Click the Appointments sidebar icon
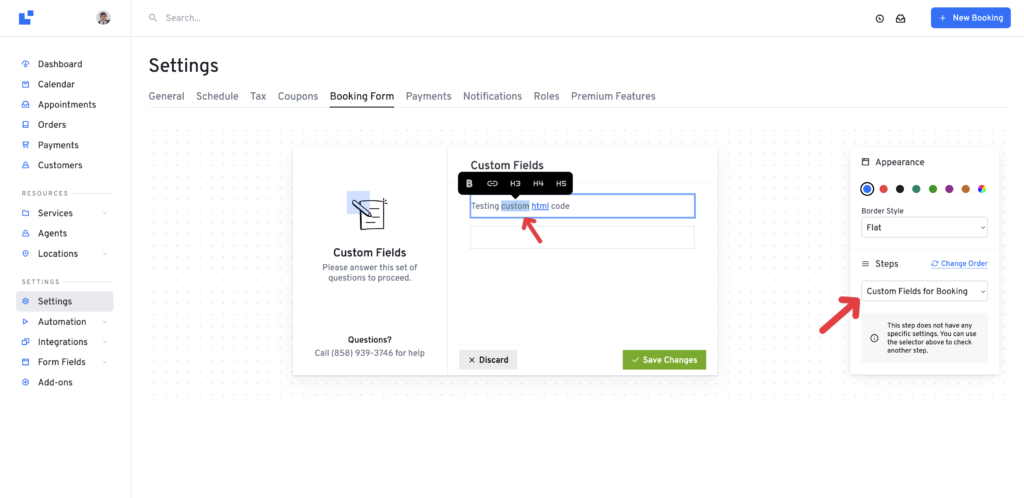 (x=25, y=104)
